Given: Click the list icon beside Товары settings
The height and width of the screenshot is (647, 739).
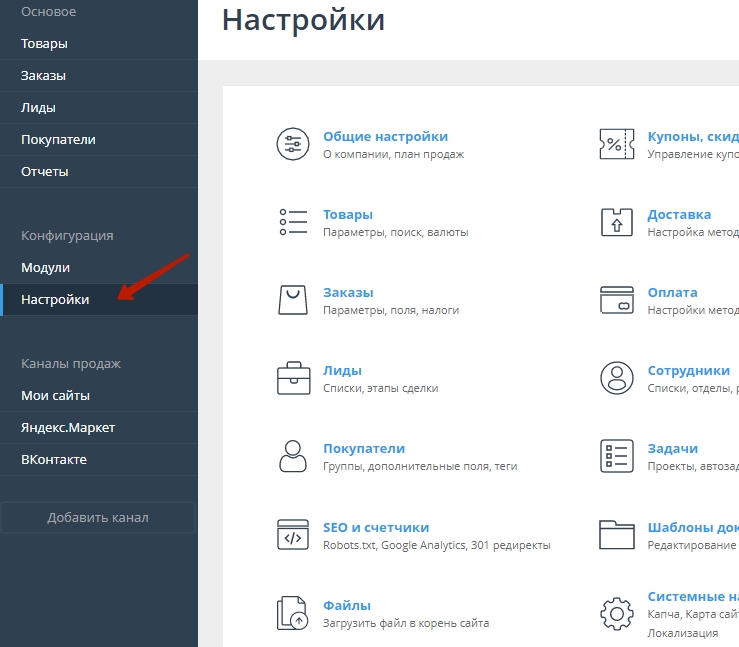Looking at the screenshot, I should (x=293, y=222).
